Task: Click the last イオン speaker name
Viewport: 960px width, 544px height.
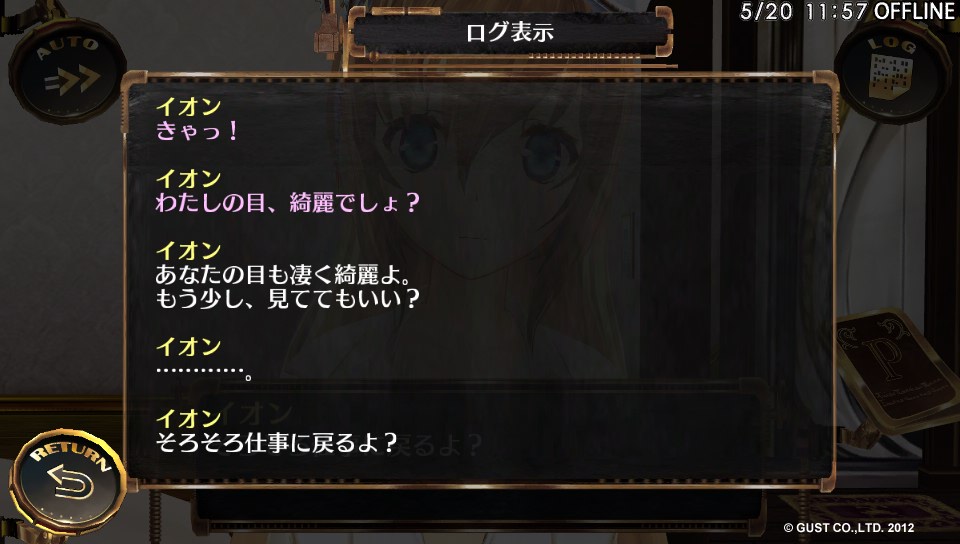Action: pos(189,419)
